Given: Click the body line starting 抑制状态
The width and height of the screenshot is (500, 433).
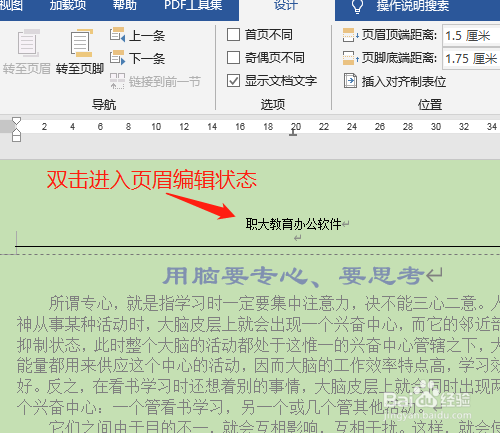Looking at the screenshot, I should tap(258, 345).
